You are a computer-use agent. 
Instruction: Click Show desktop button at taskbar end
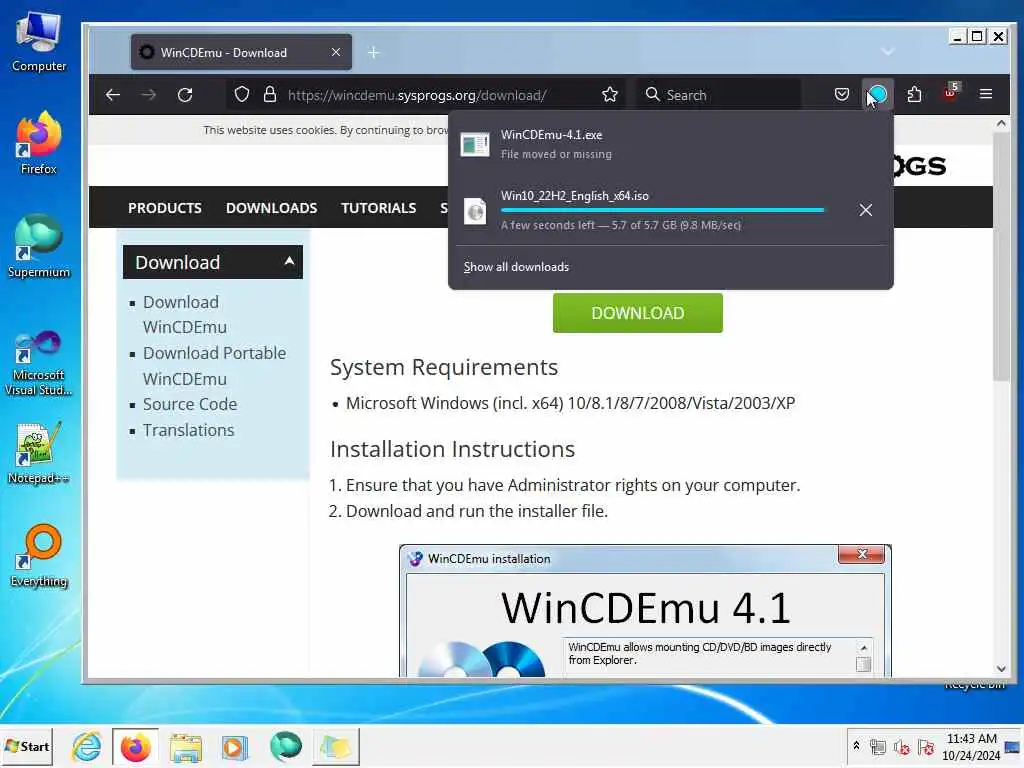coord(1013,746)
